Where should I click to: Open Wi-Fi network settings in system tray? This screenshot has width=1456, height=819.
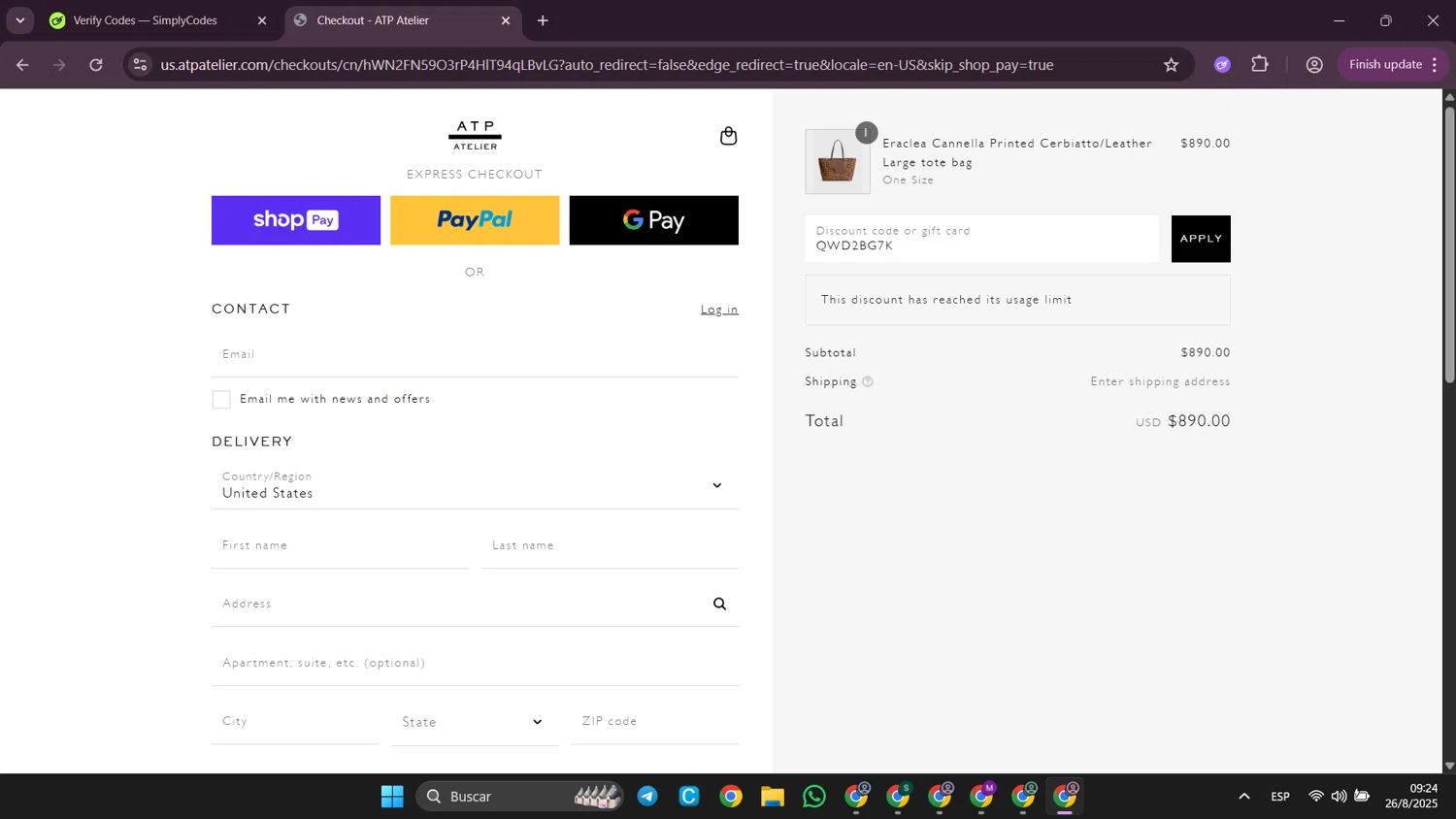click(1316, 797)
